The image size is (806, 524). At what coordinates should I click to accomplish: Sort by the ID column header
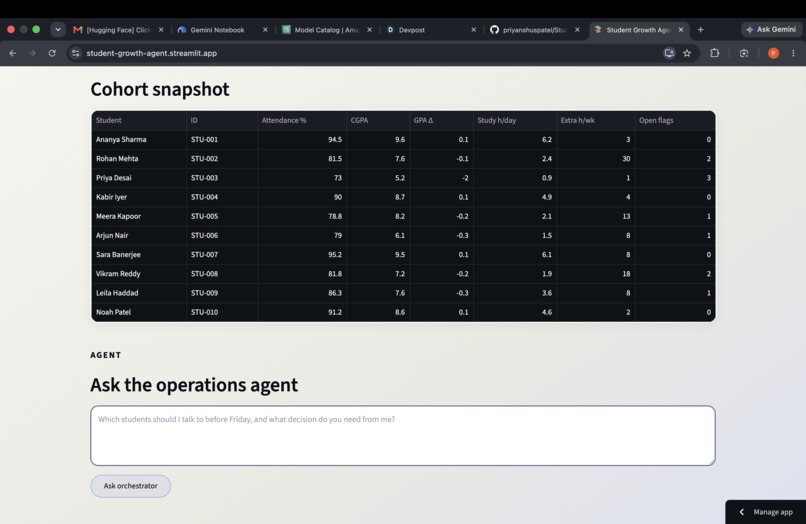point(222,120)
